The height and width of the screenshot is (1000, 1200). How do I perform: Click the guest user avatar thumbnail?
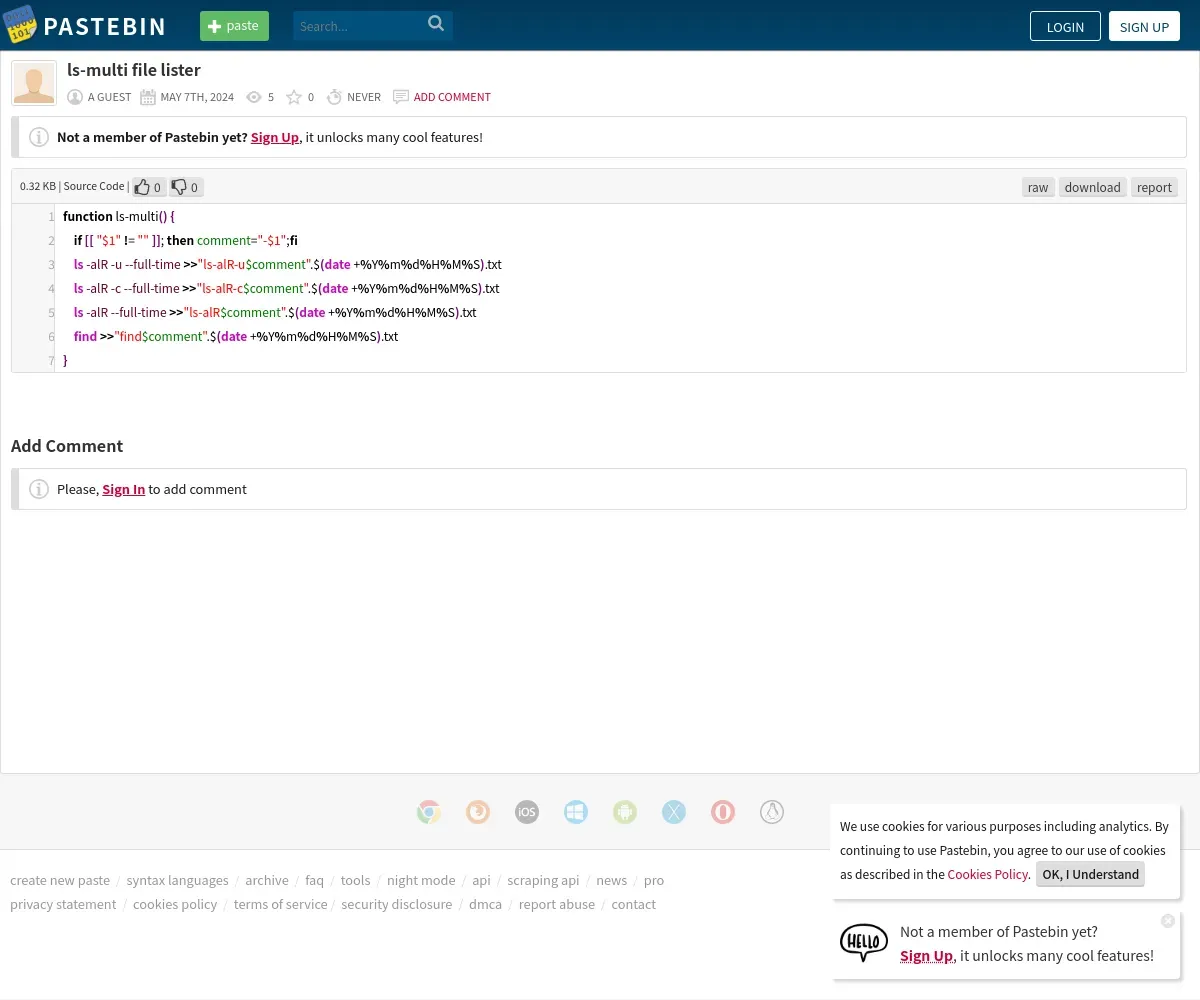pos(34,83)
